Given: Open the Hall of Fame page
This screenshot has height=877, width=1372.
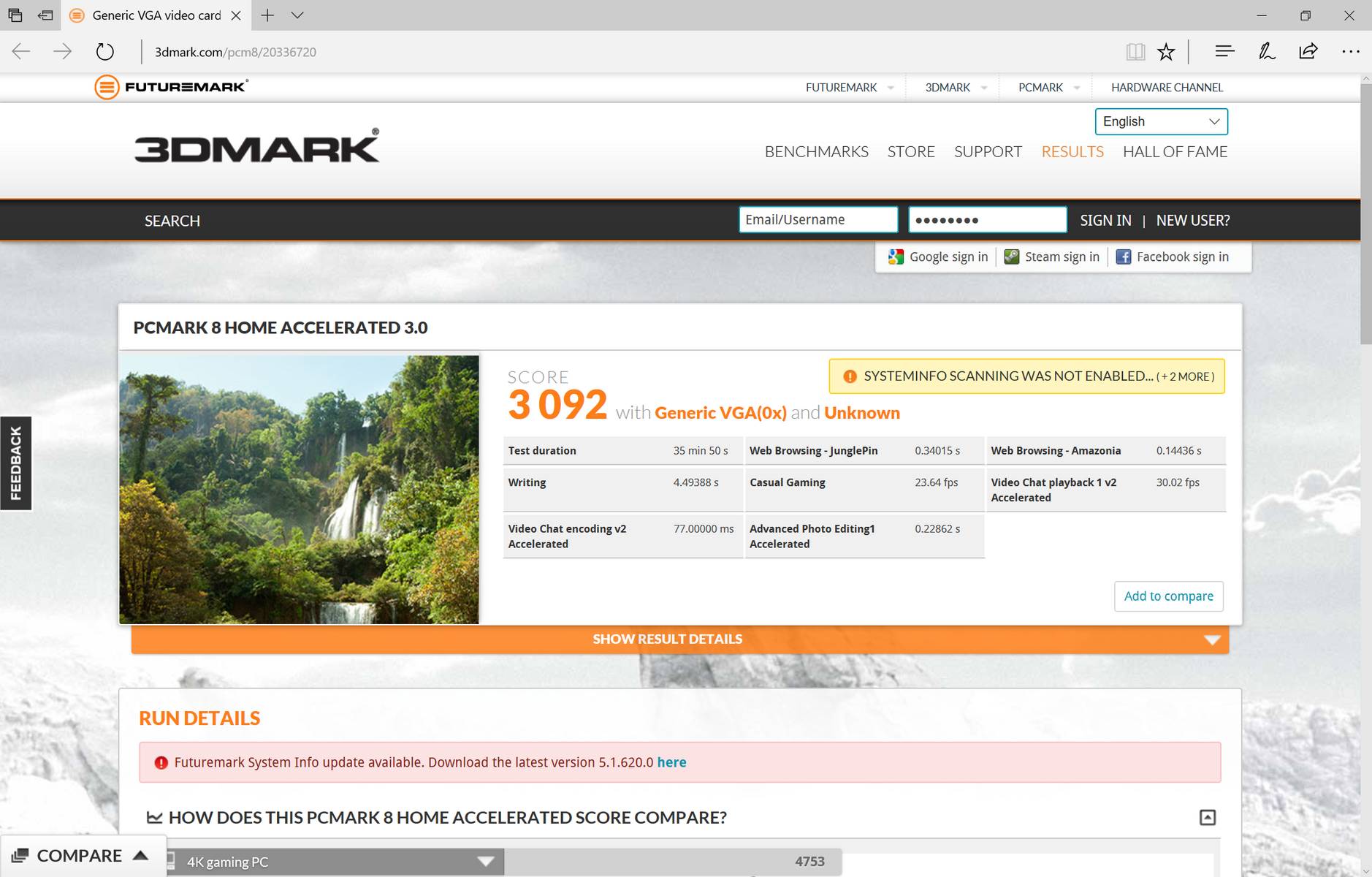Looking at the screenshot, I should (1175, 151).
